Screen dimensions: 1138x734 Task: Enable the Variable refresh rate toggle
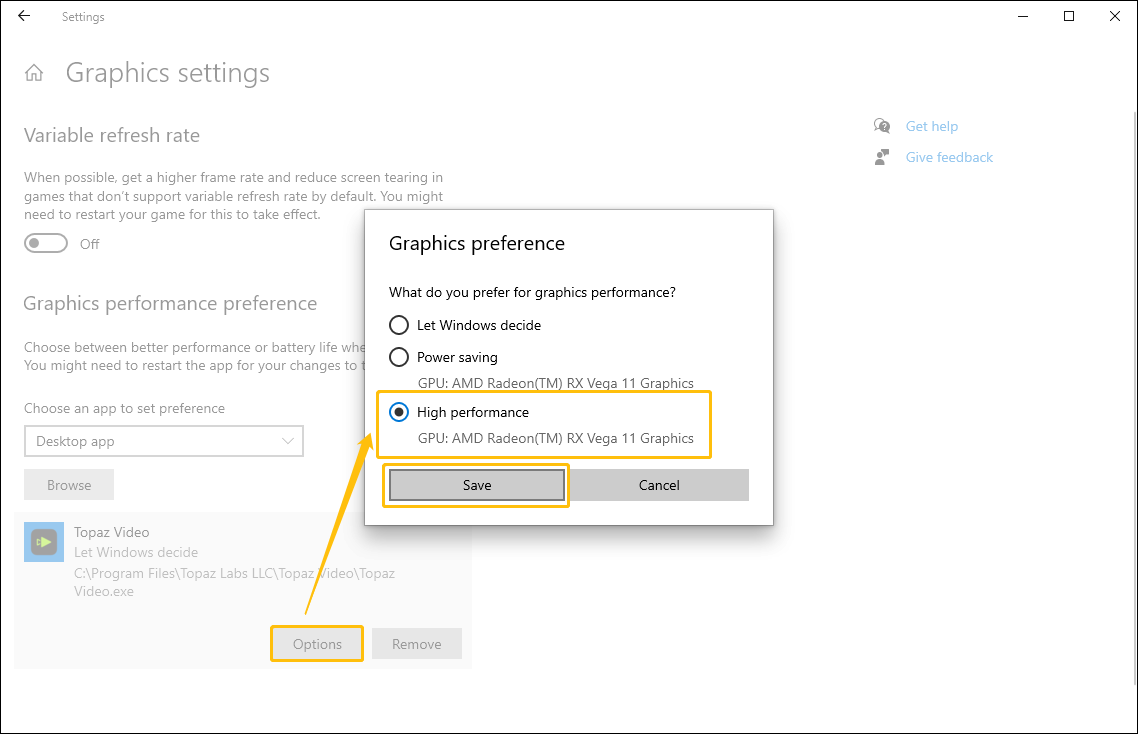pos(45,242)
